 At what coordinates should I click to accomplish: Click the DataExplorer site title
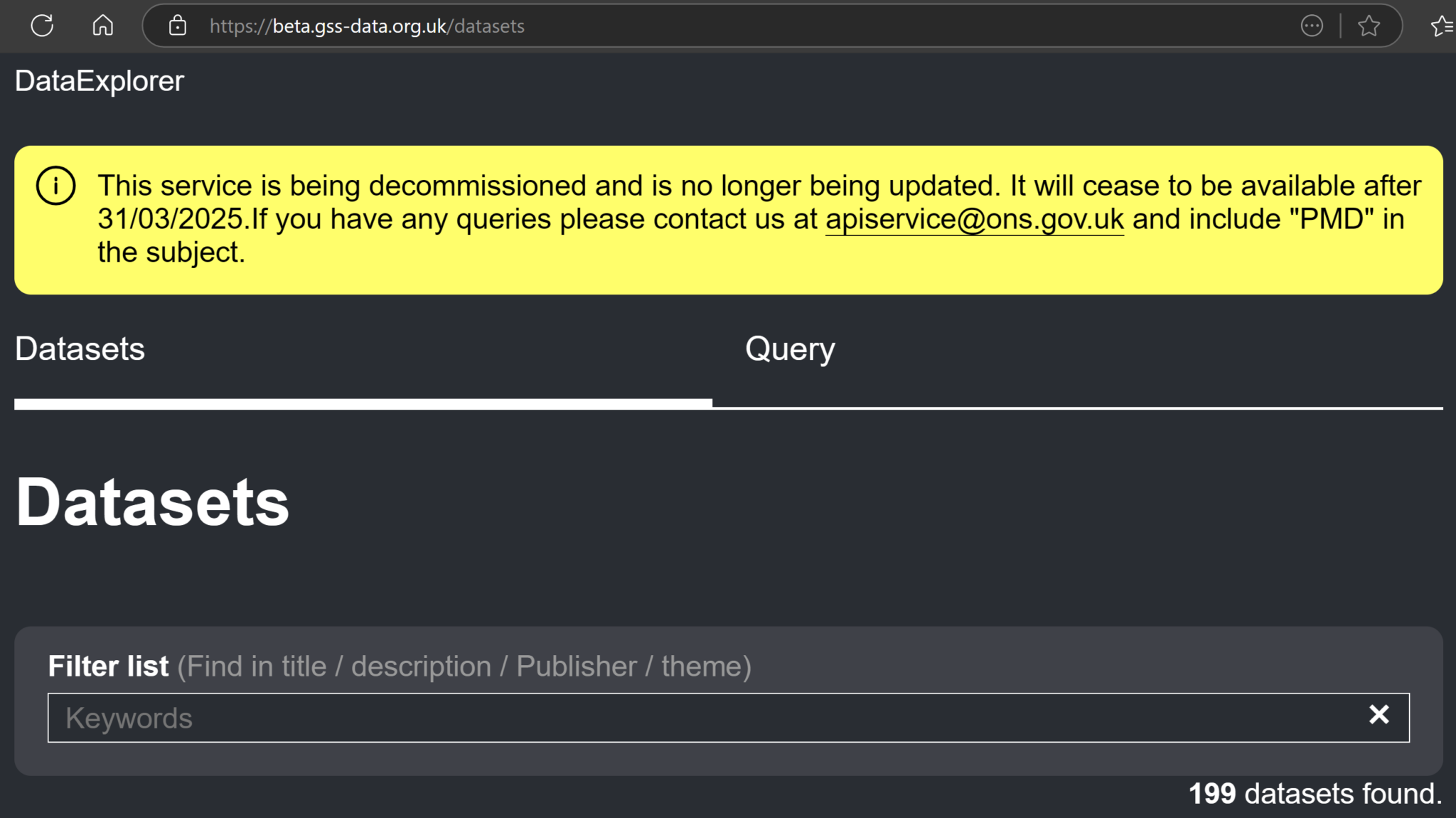(x=100, y=81)
